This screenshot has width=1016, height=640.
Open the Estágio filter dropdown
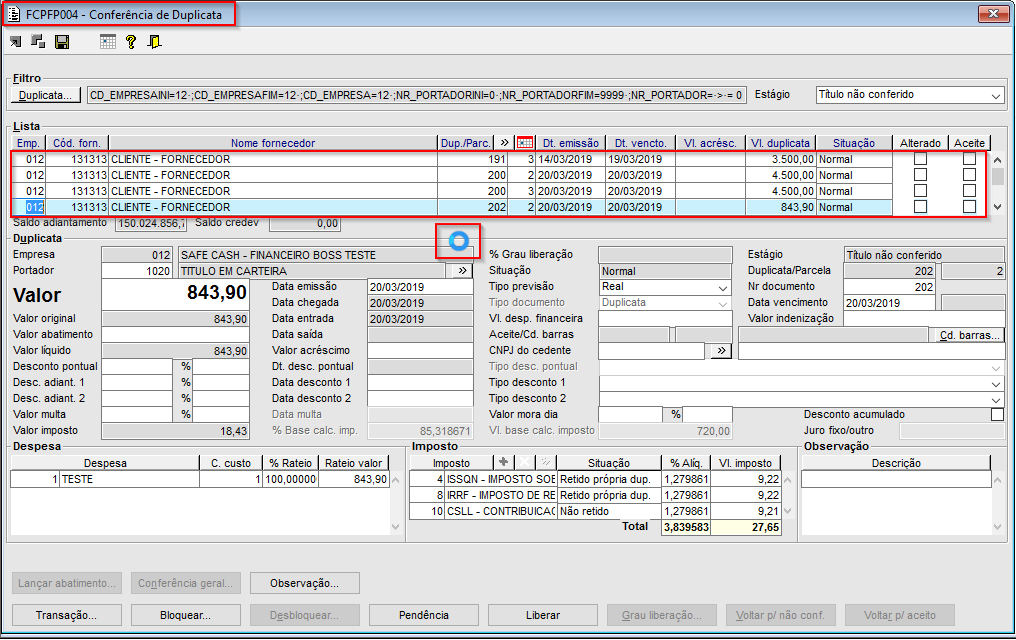tap(995, 96)
